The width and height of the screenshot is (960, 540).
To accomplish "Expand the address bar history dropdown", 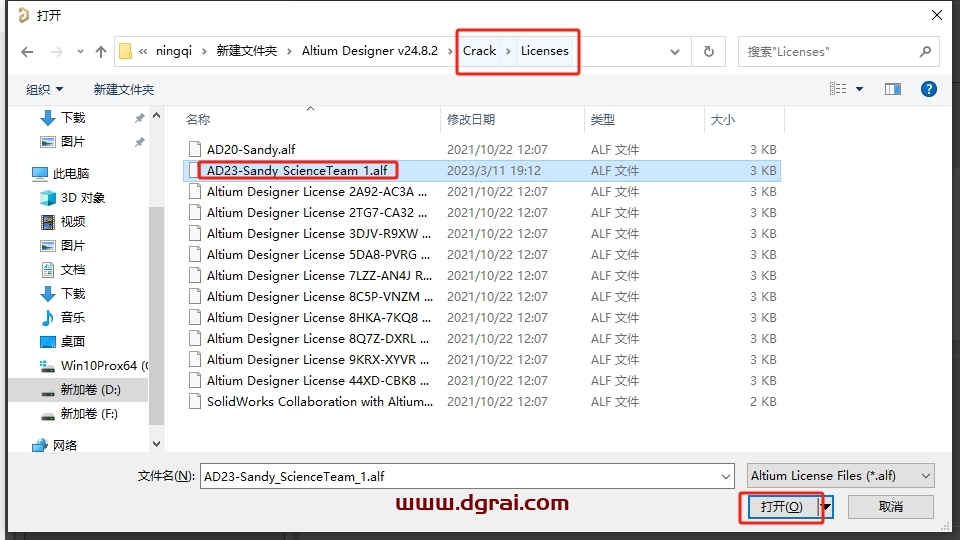I will coord(675,52).
